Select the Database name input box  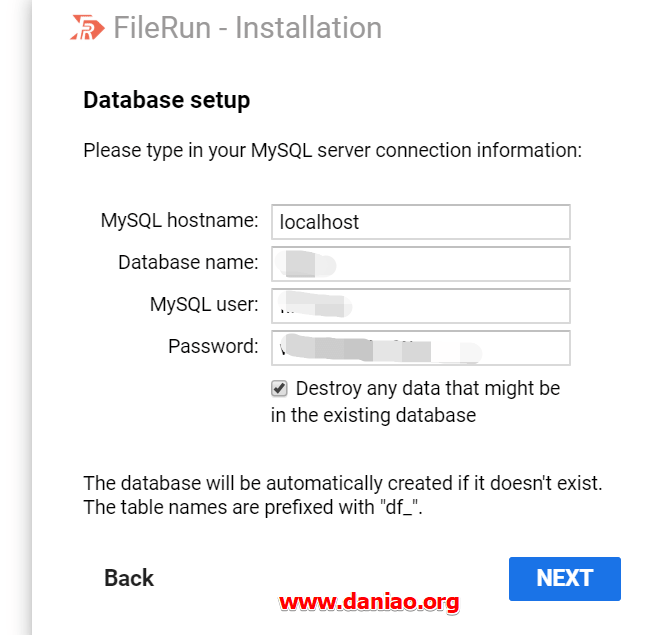(420, 264)
